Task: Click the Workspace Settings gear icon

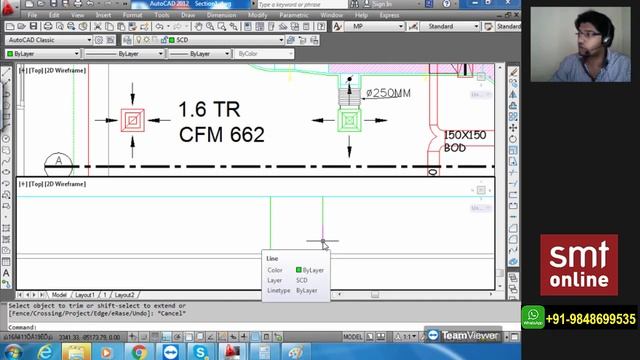Action: 99,40
